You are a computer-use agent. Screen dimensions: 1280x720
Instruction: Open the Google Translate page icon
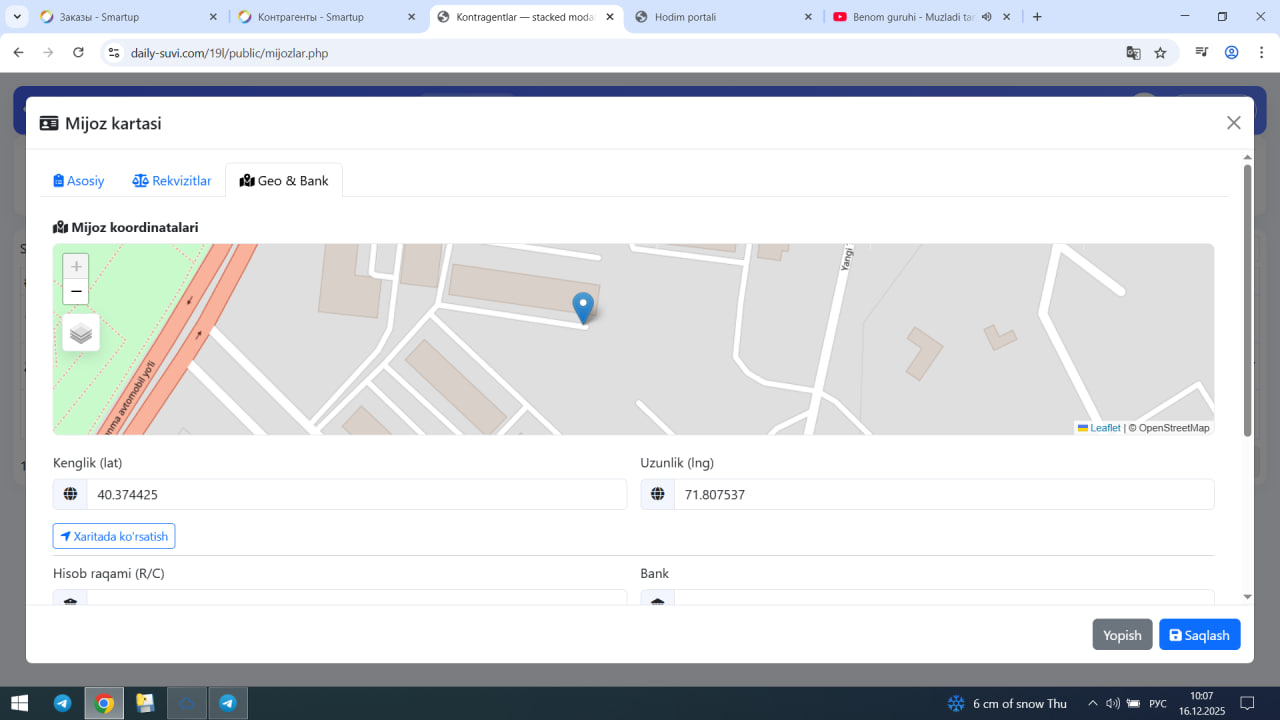[1133, 53]
